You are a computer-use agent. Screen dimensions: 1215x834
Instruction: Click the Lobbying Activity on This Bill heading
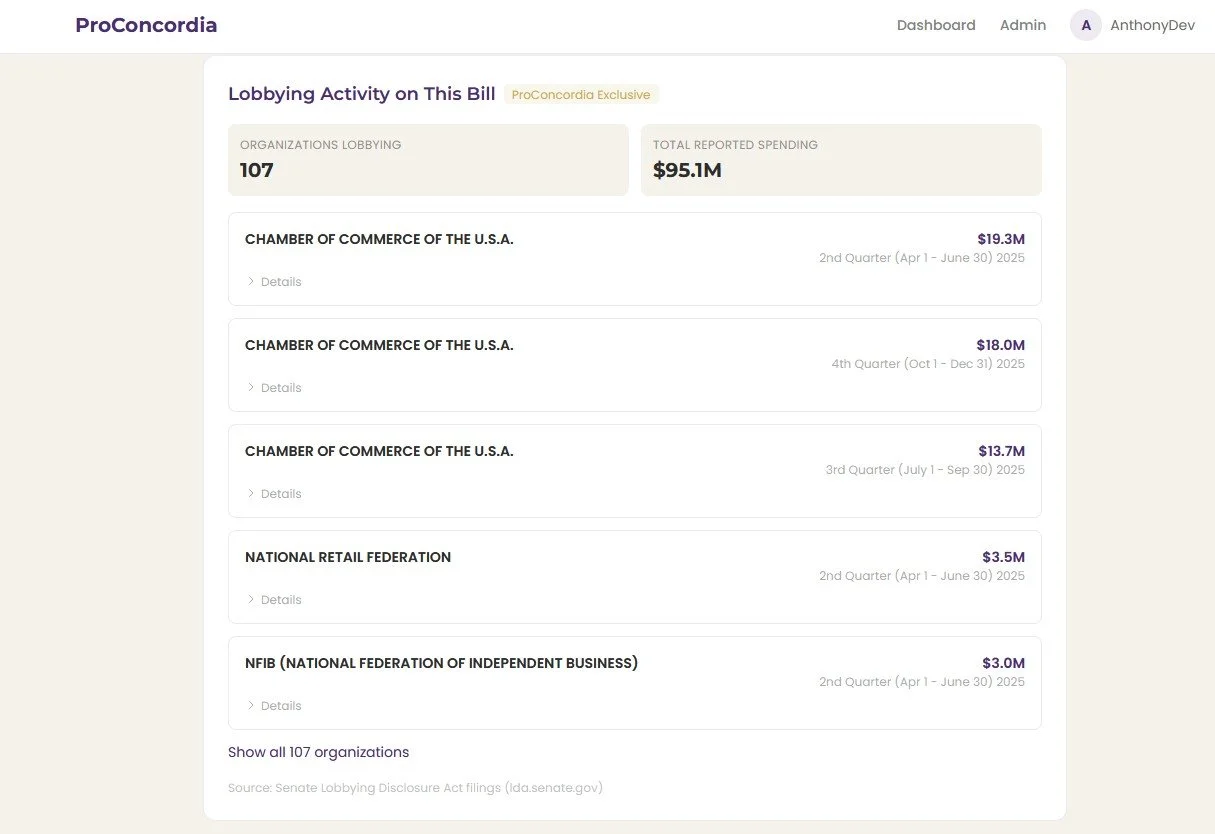pos(361,93)
